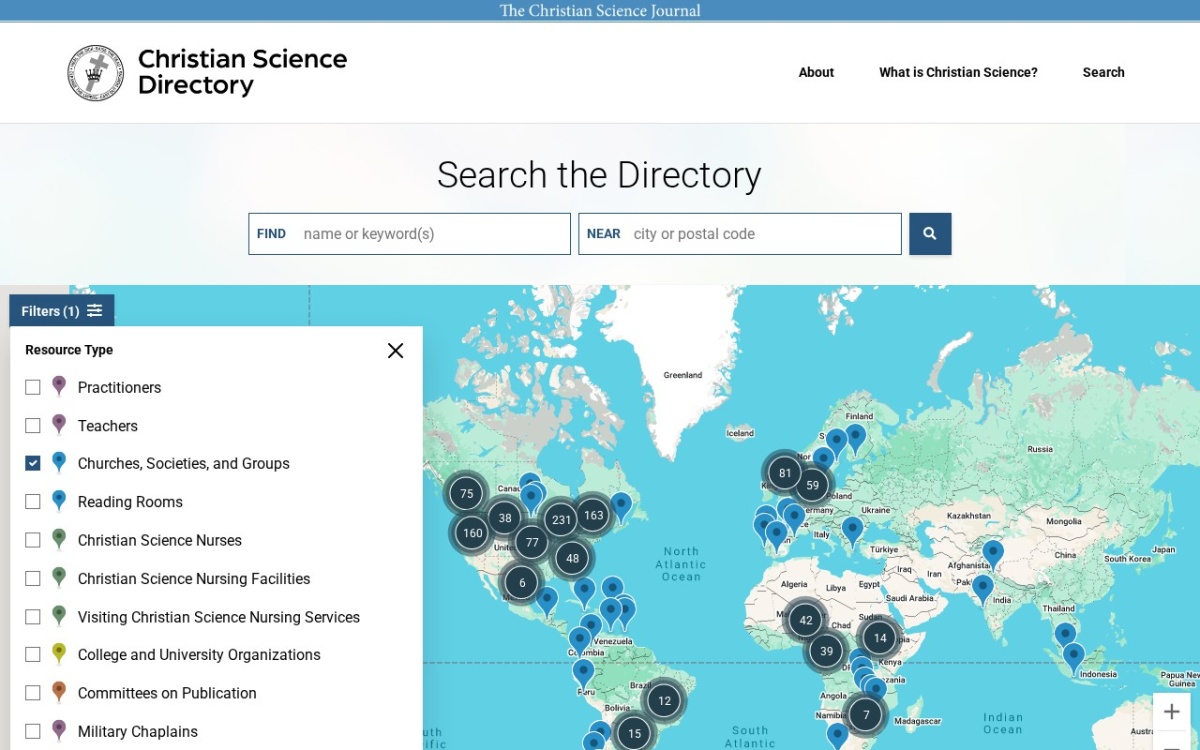Click the Filters (1) button
1200x750 pixels.
coord(62,311)
